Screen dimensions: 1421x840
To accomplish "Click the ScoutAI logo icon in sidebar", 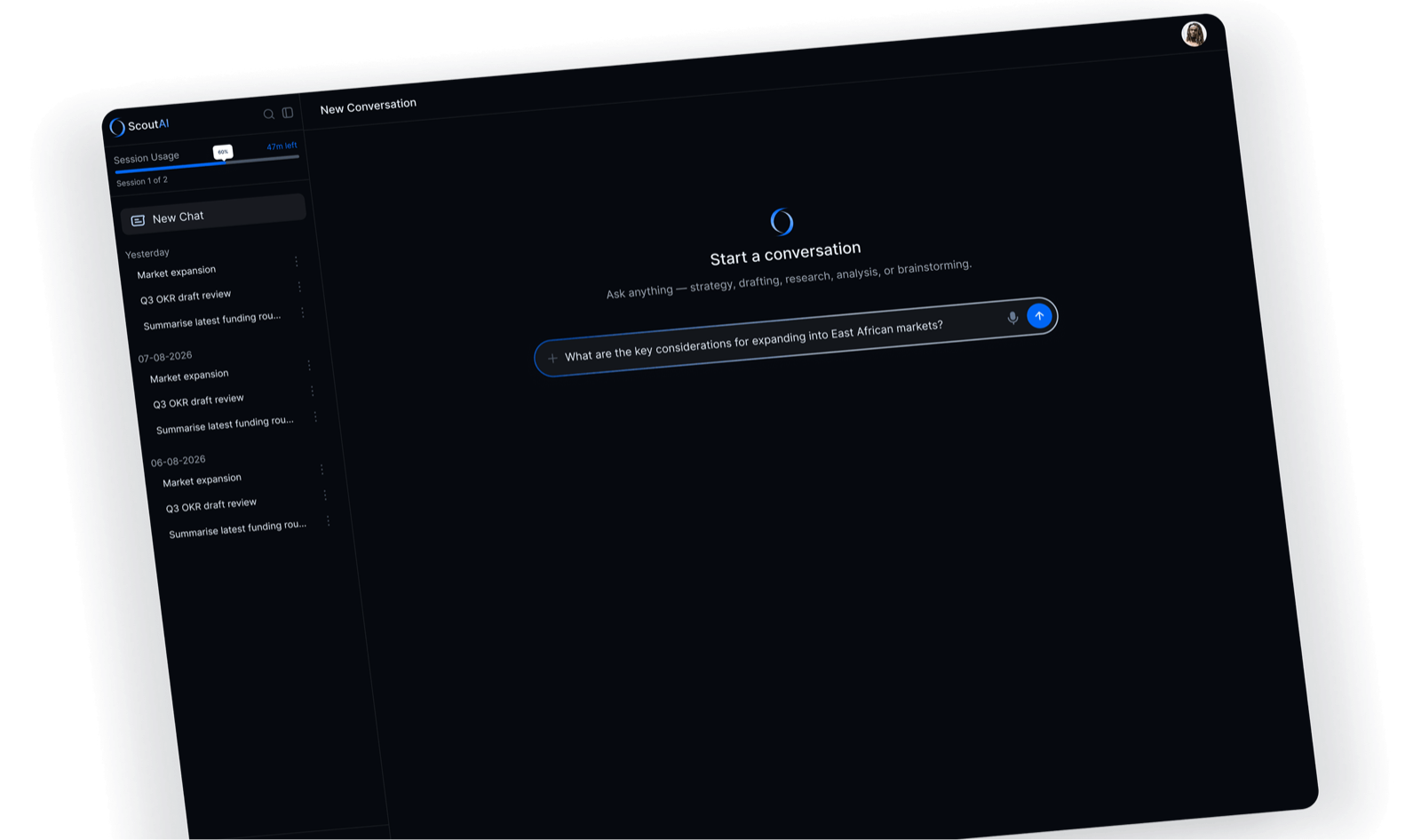I will click(117, 127).
